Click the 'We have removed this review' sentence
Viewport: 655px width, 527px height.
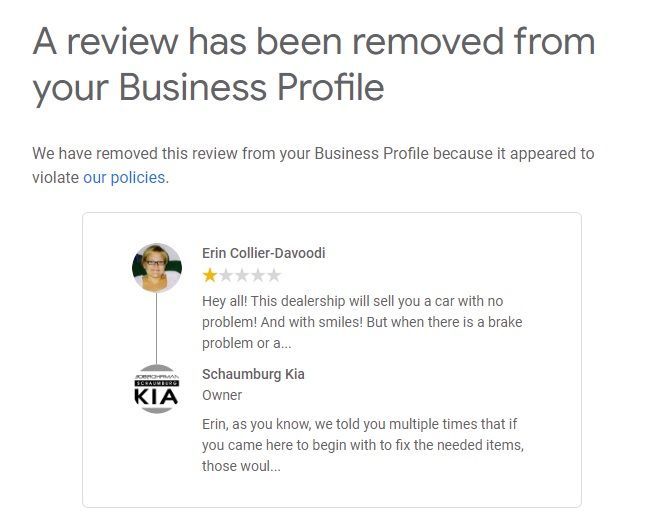313,154
